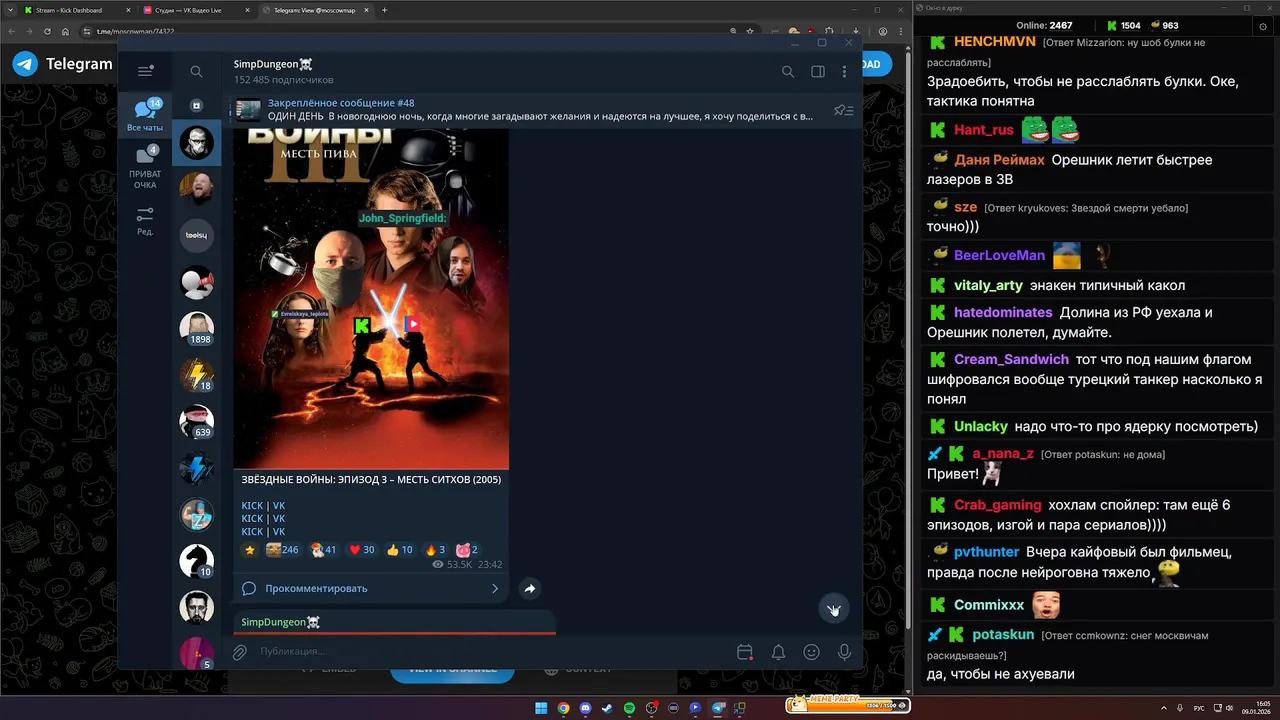Open the scheduled messages calendar icon

pyautogui.click(x=745, y=652)
